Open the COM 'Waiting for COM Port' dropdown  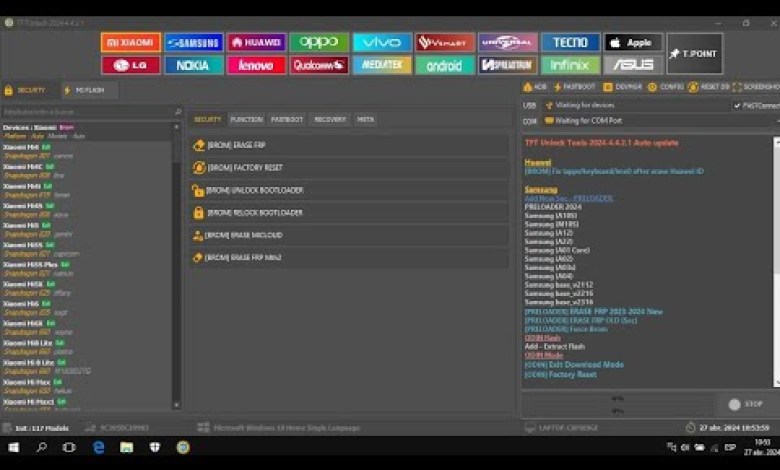661,121
